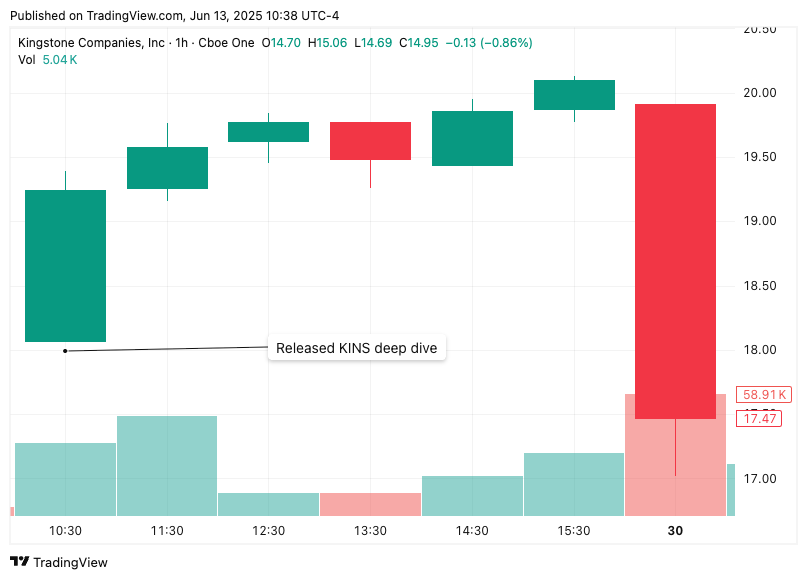The width and height of the screenshot is (807, 579).
Task: Click the TradingView wordmark text
Action: pyautogui.click(x=71, y=562)
